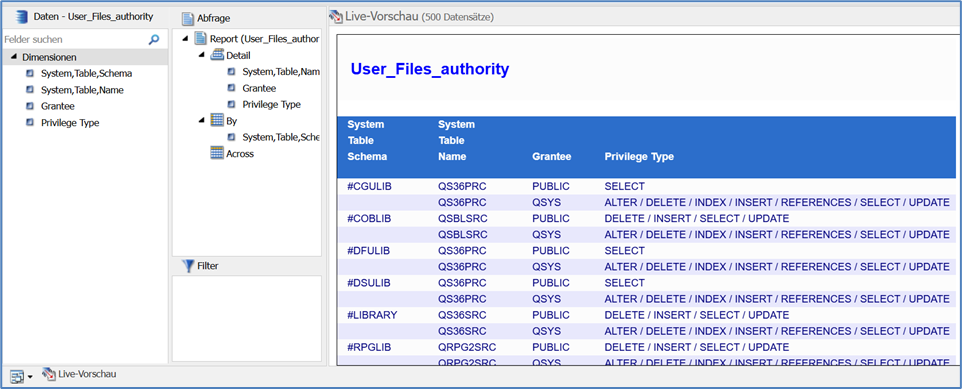The height and width of the screenshot is (389, 962).
Task: Select Grantee under the Detail node
Action: (x=259, y=88)
